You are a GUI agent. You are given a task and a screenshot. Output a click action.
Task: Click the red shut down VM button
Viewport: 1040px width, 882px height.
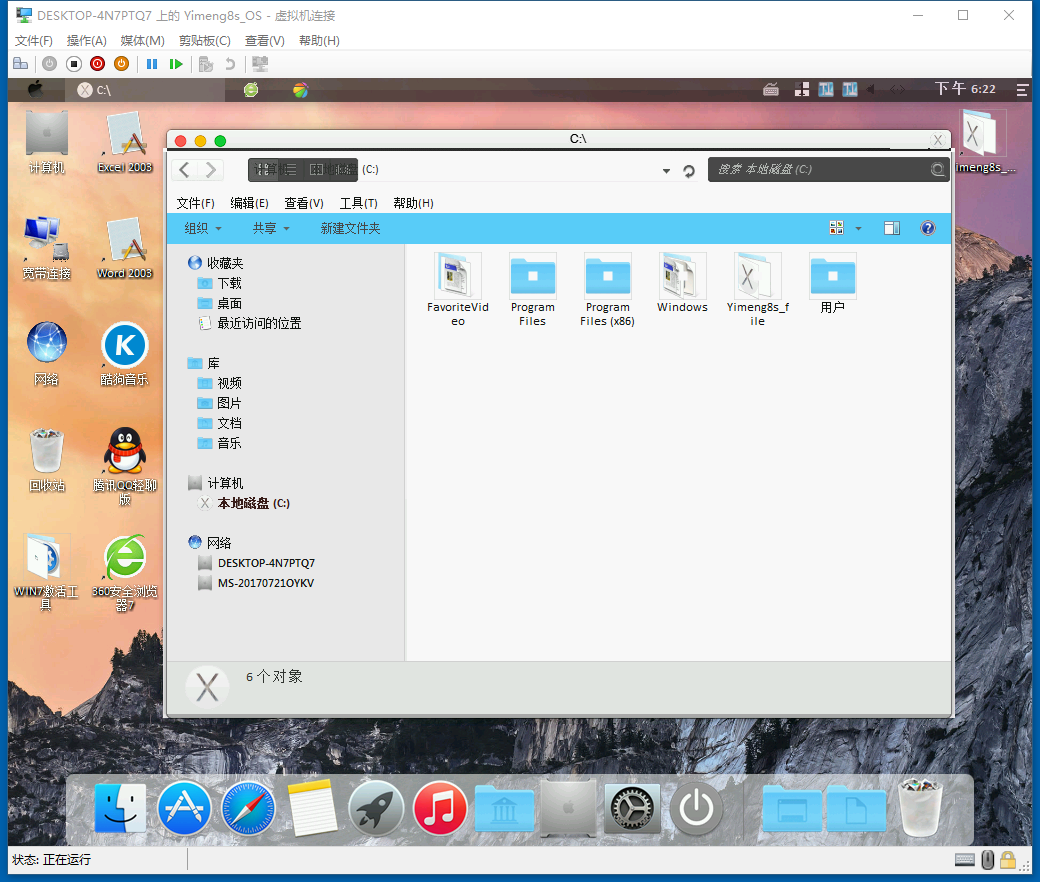[97, 64]
